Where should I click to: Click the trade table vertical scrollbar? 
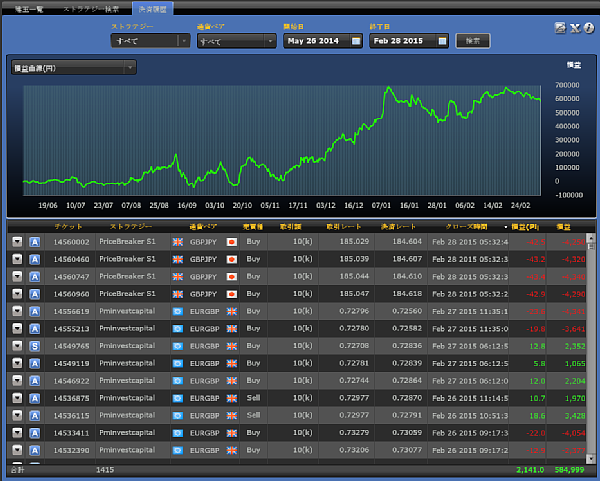[592, 340]
